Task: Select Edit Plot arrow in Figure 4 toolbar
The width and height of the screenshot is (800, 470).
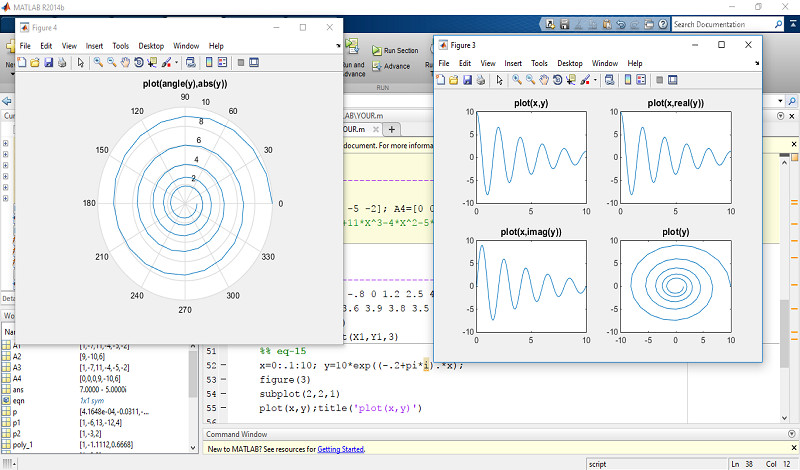Action: (x=81, y=62)
